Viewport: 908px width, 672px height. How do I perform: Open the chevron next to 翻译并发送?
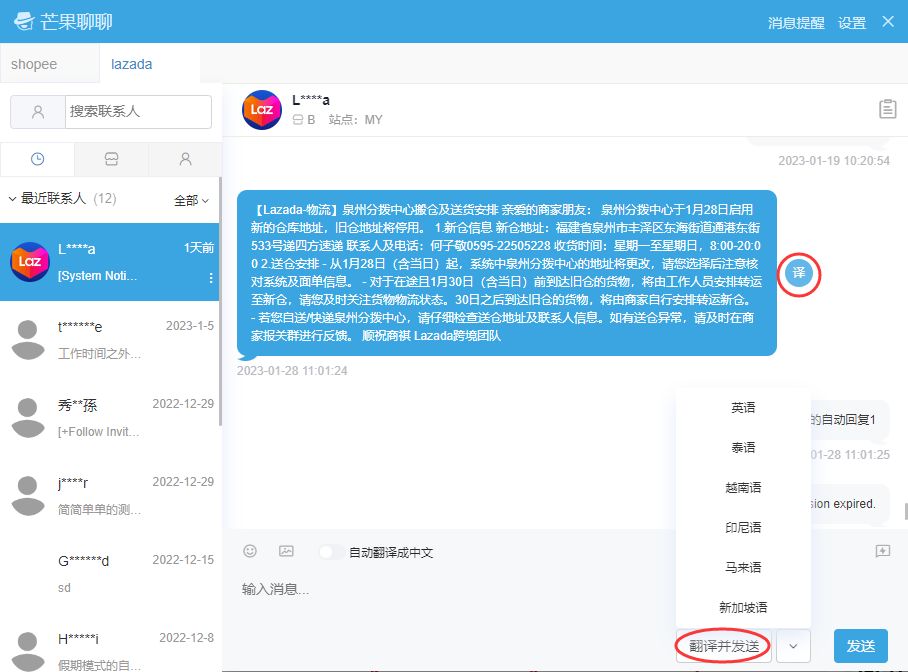[793, 646]
